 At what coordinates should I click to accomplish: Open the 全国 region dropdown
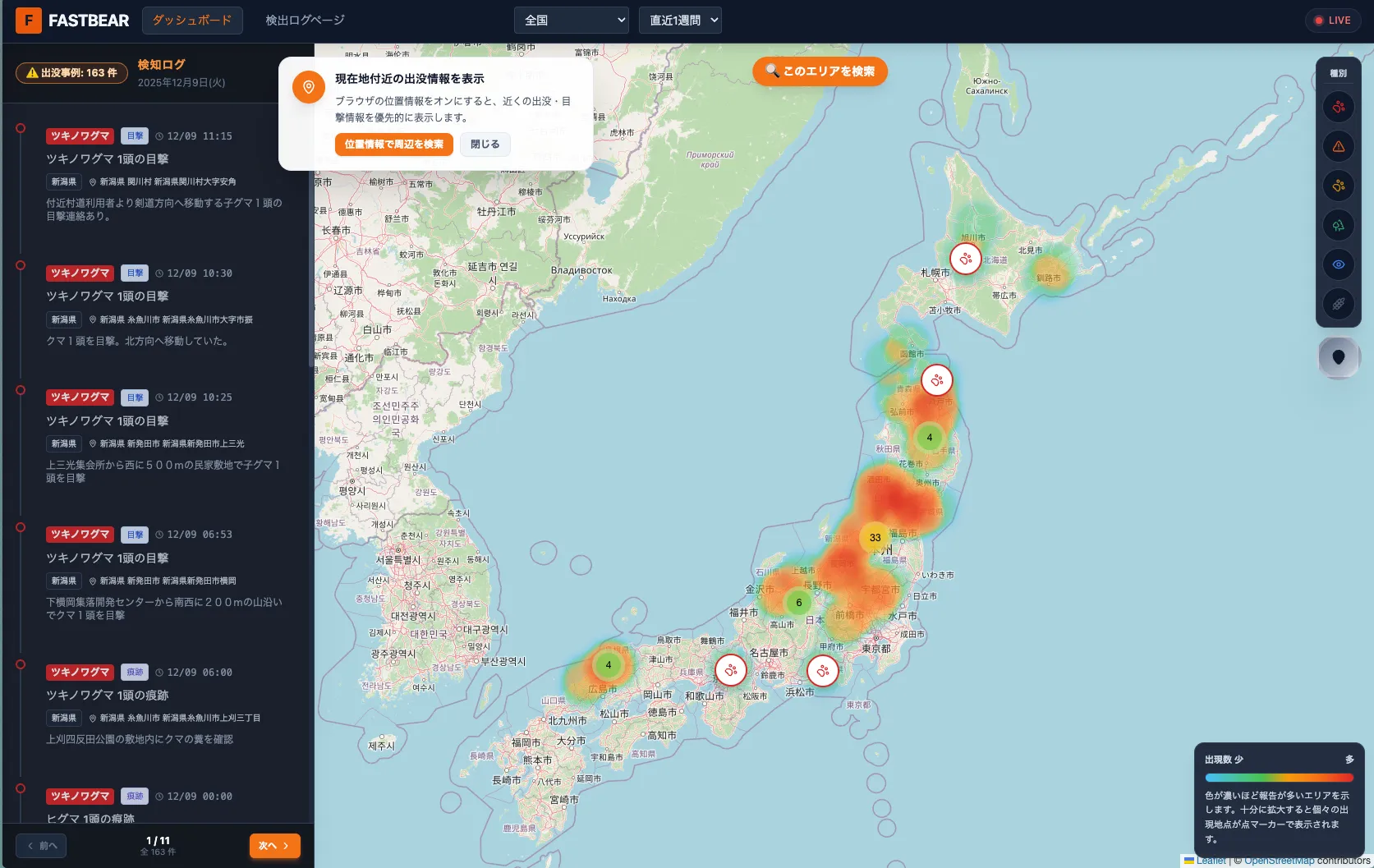pyautogui.click(x=572, y=21)
